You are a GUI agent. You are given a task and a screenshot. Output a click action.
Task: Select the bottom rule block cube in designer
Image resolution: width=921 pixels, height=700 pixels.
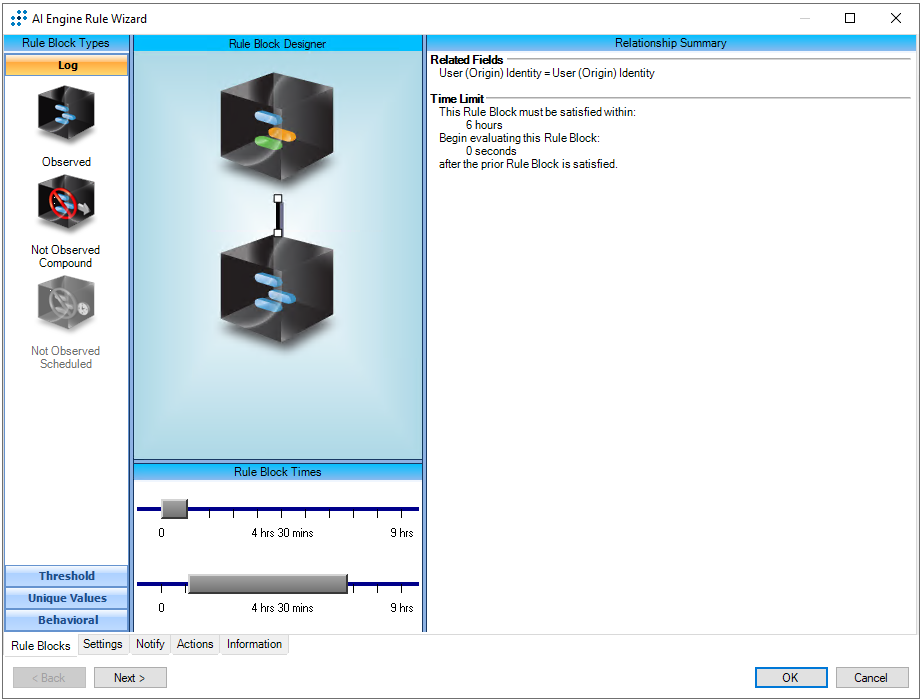click(277, 290)
